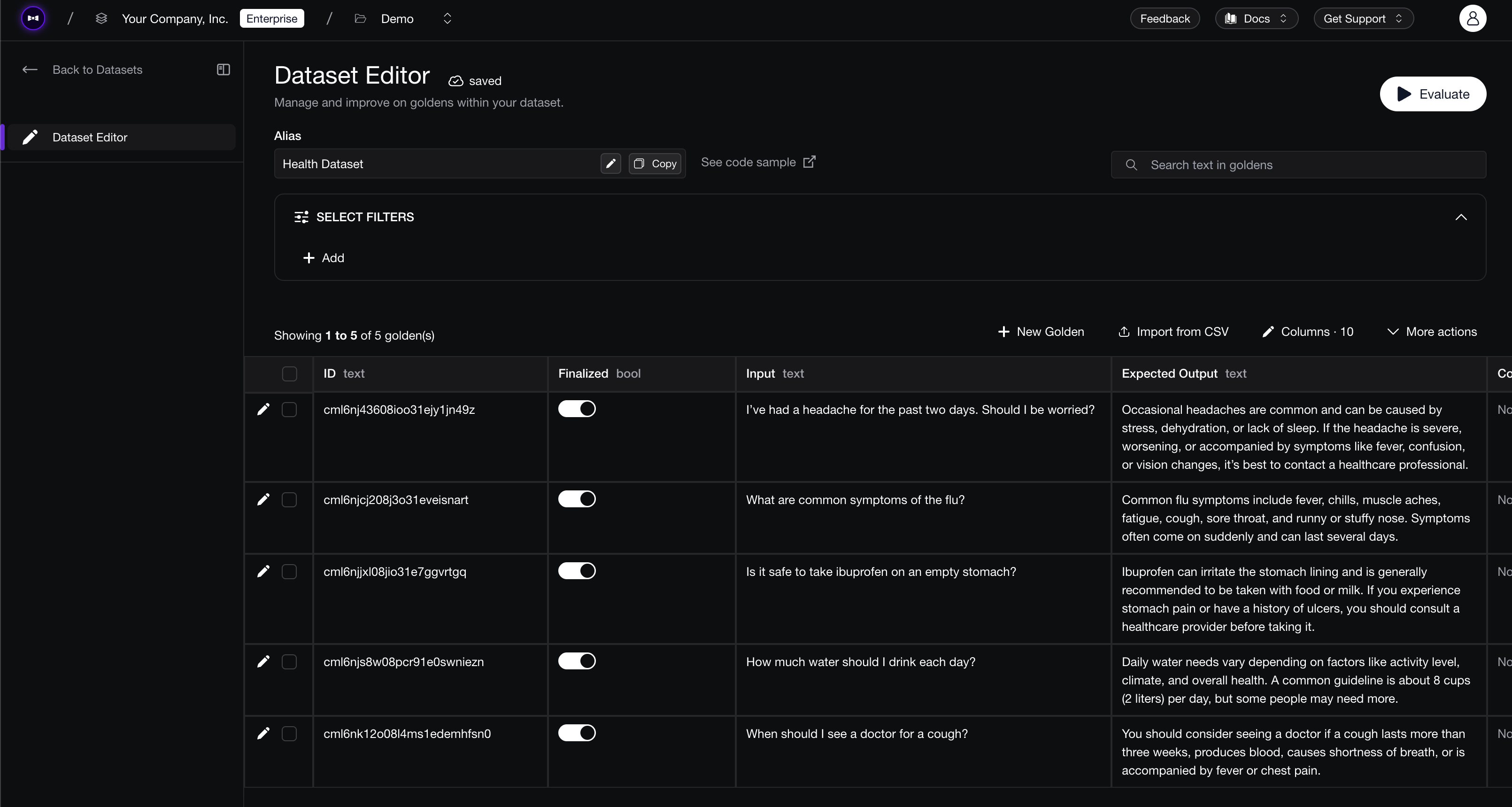Click the back arrow to Datasets
Screen dimensions: 1512x807
tap(30, 70)
